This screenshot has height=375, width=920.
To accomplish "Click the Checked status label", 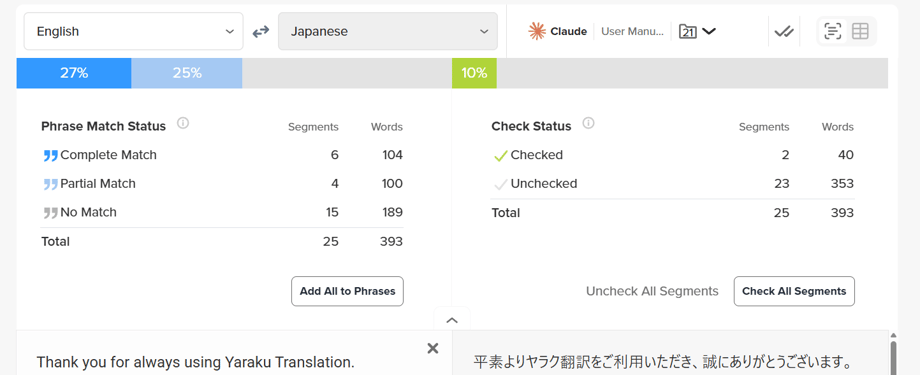I will click(536, 155).
